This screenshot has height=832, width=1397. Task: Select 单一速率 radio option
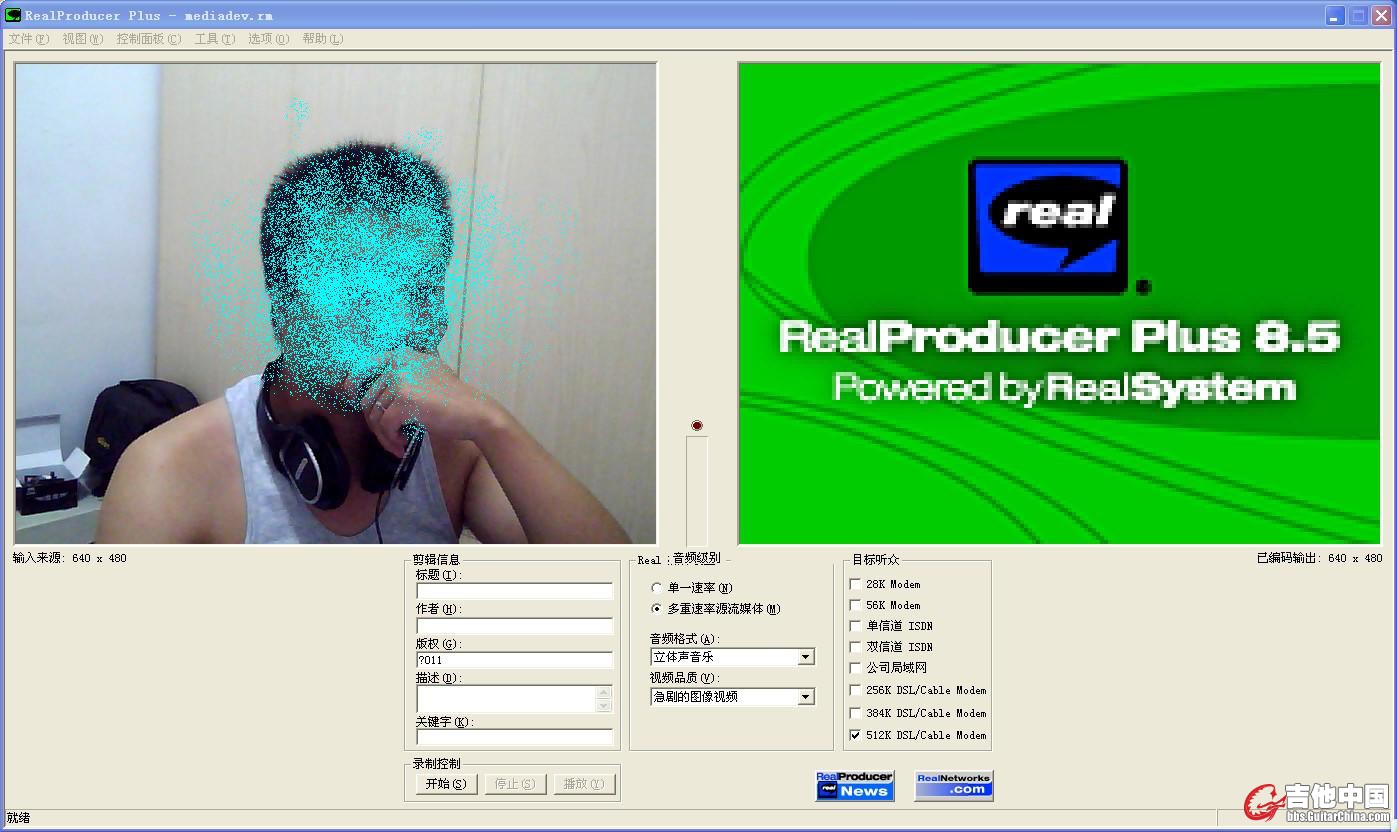point(656,588)
